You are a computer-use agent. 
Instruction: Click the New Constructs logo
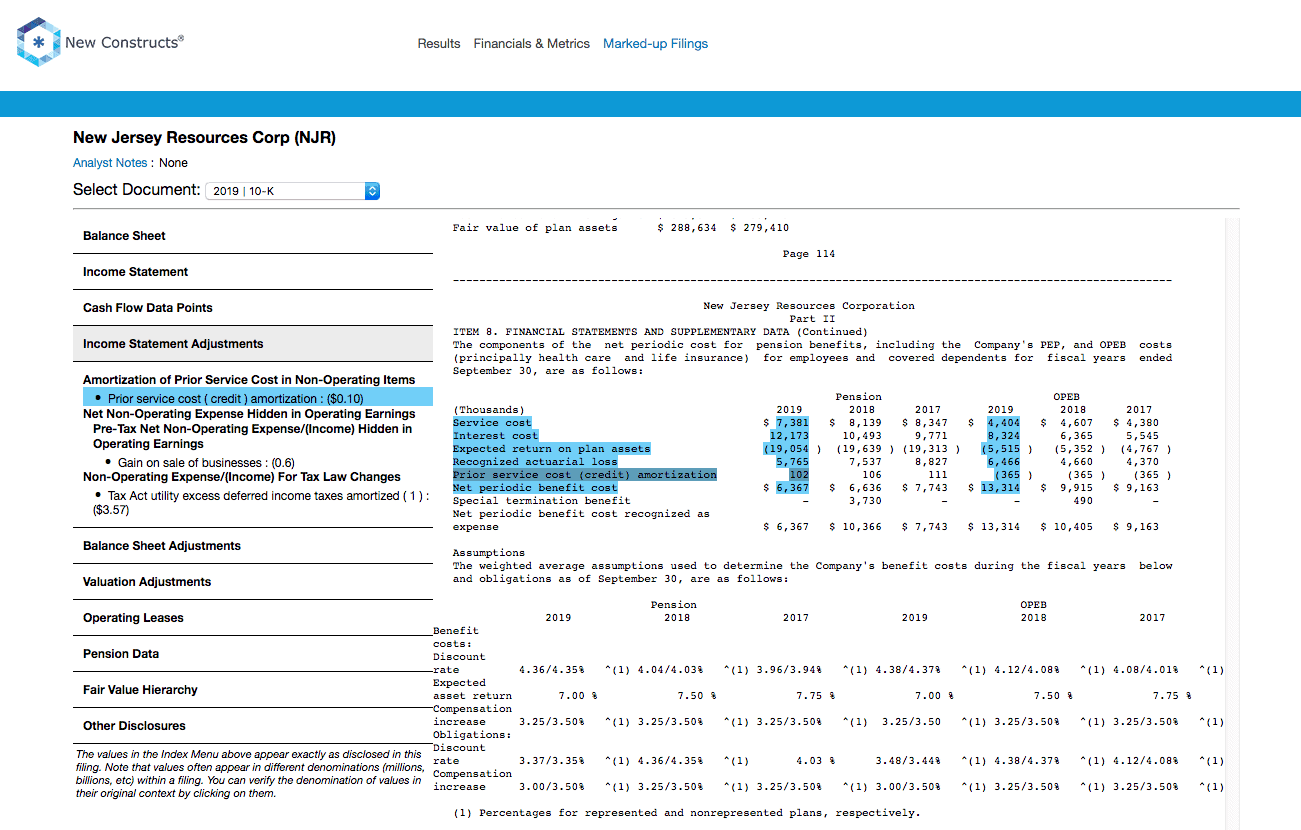click(x=100, y=42)
